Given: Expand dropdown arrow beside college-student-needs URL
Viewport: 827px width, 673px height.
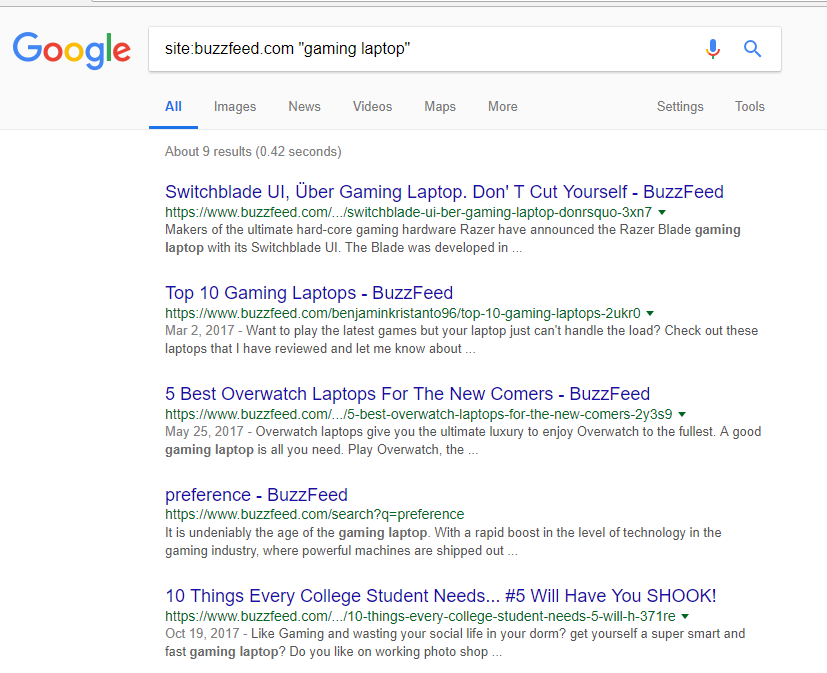Looking at the screenshot, I should click(x=685, y=617).
